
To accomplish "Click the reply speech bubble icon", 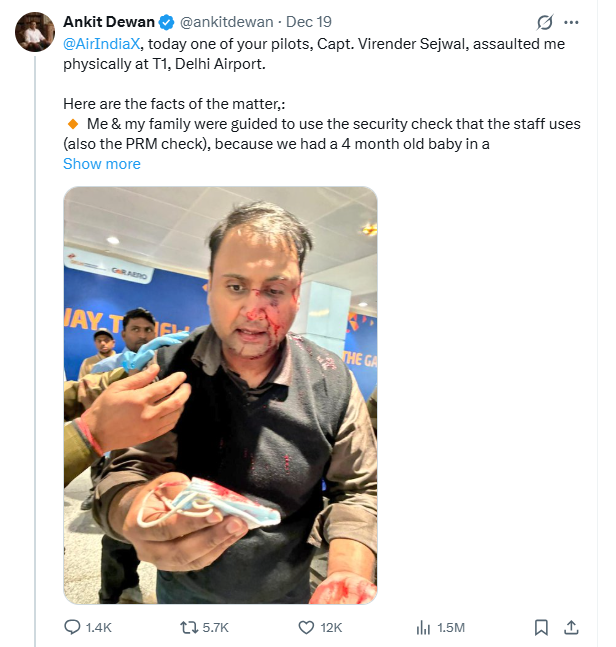I will point(72,627).
